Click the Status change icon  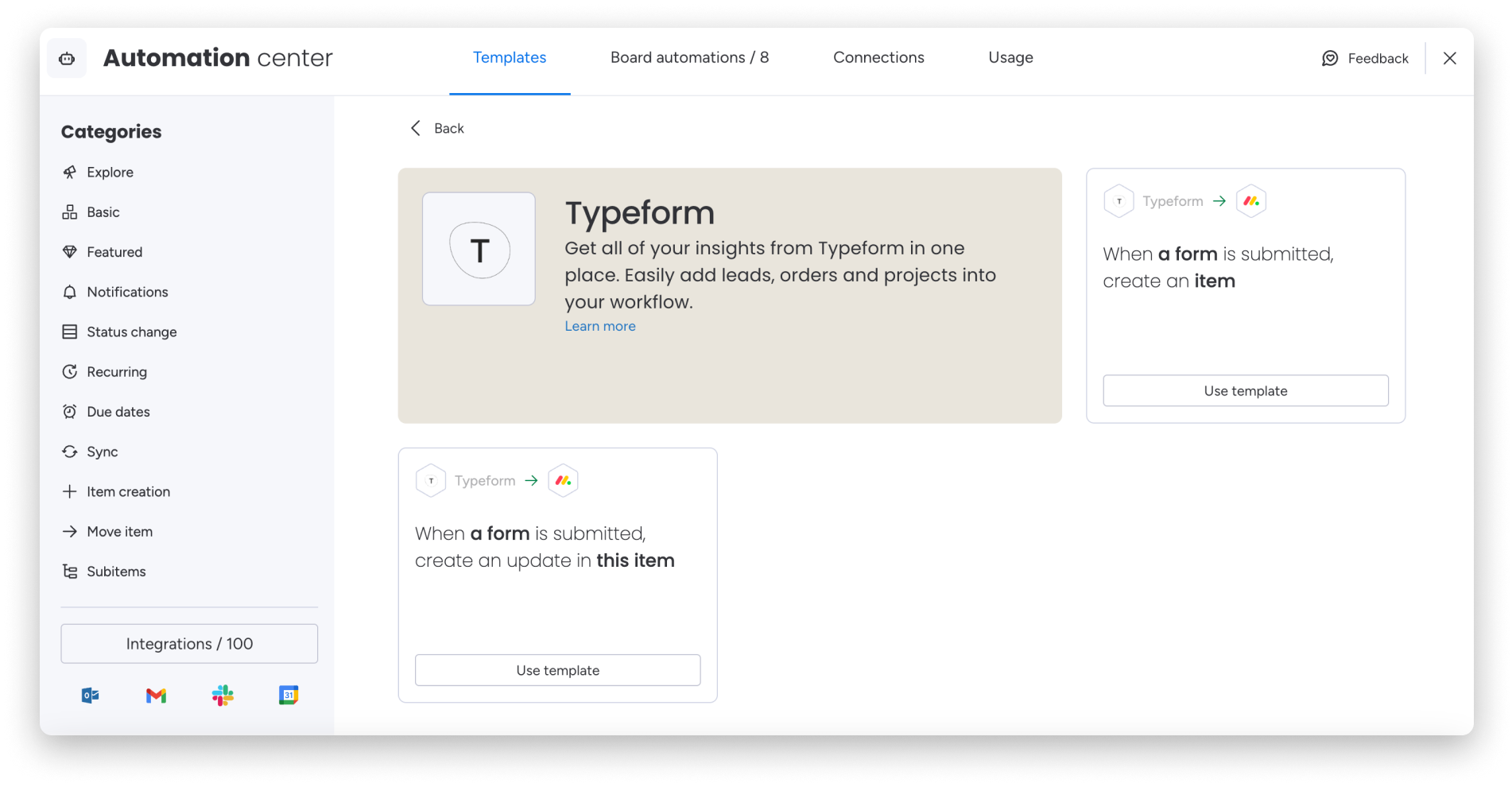click(70, 331)
